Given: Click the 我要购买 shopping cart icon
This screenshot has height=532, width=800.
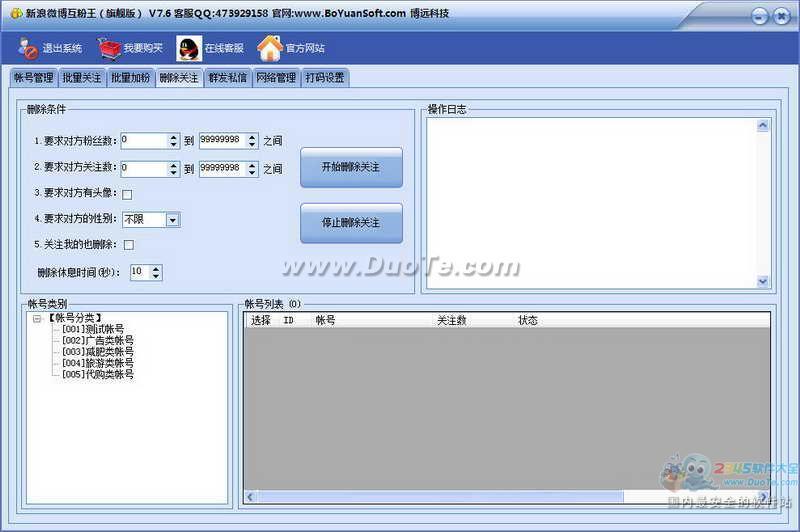Looking at the screenshot, I should click(108, 48).
